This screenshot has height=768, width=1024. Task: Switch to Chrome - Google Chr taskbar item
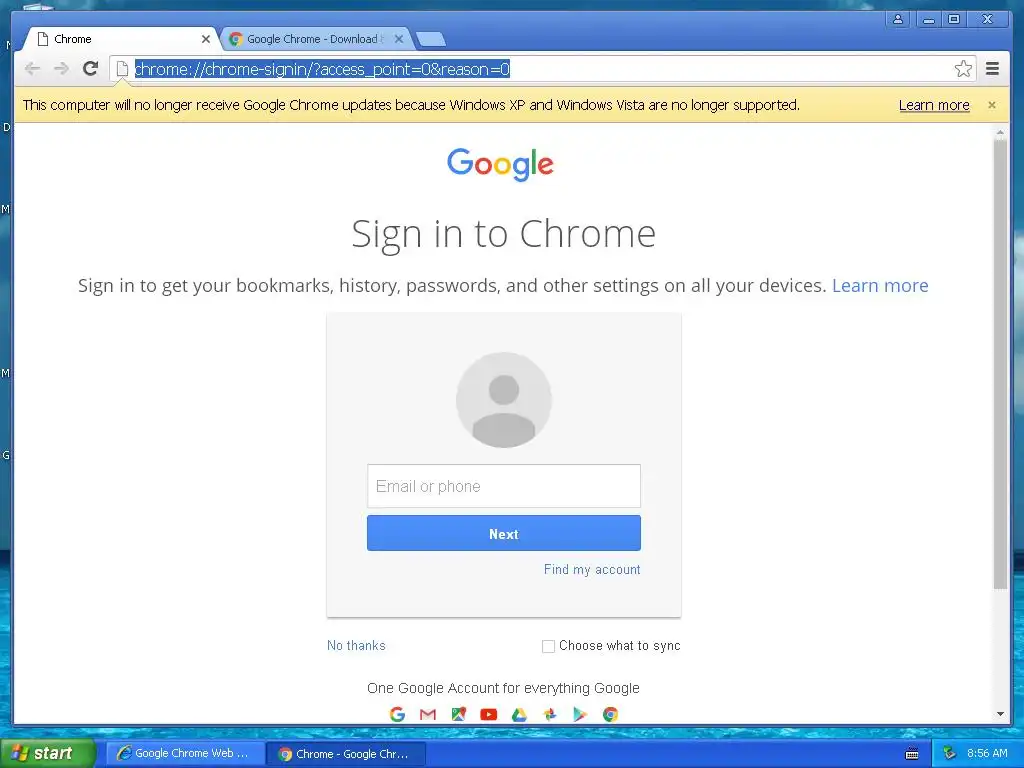pyautogui.click(x=346, y=754)
